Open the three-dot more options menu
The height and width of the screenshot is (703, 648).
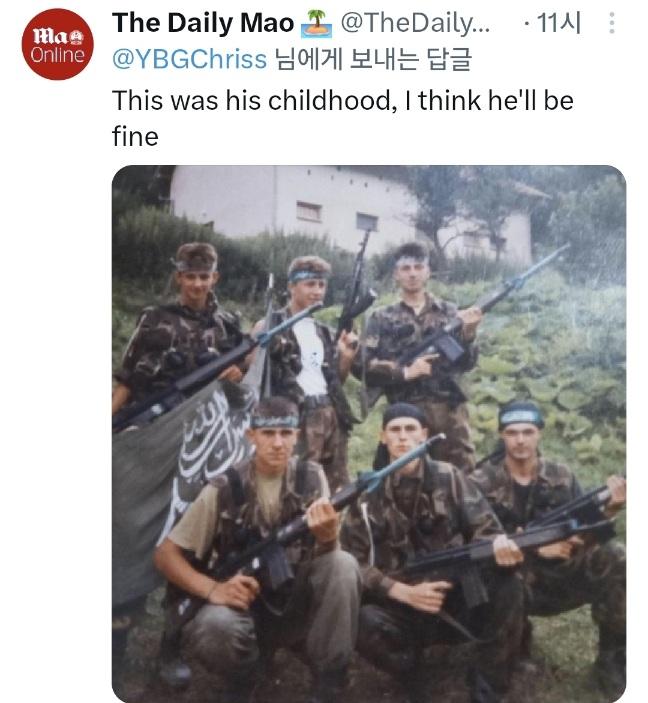click(612, 23)
